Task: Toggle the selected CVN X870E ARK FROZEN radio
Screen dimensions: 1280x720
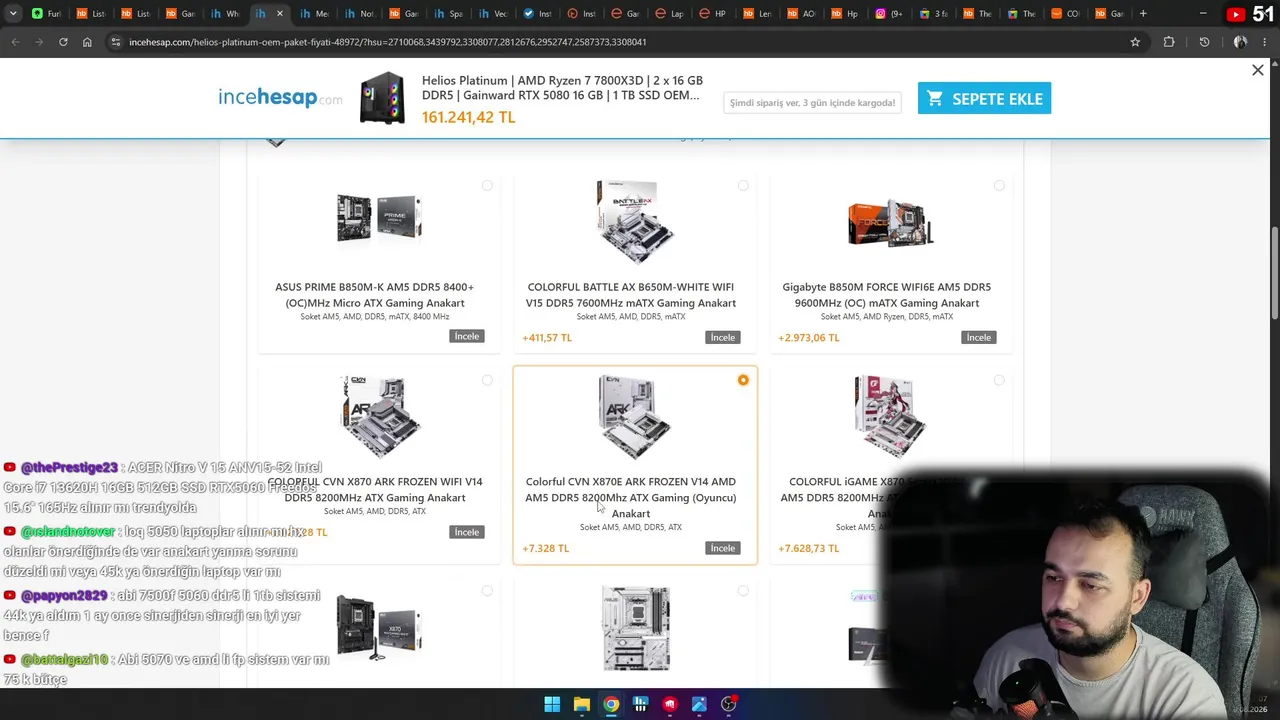Action: pos(743,381)
